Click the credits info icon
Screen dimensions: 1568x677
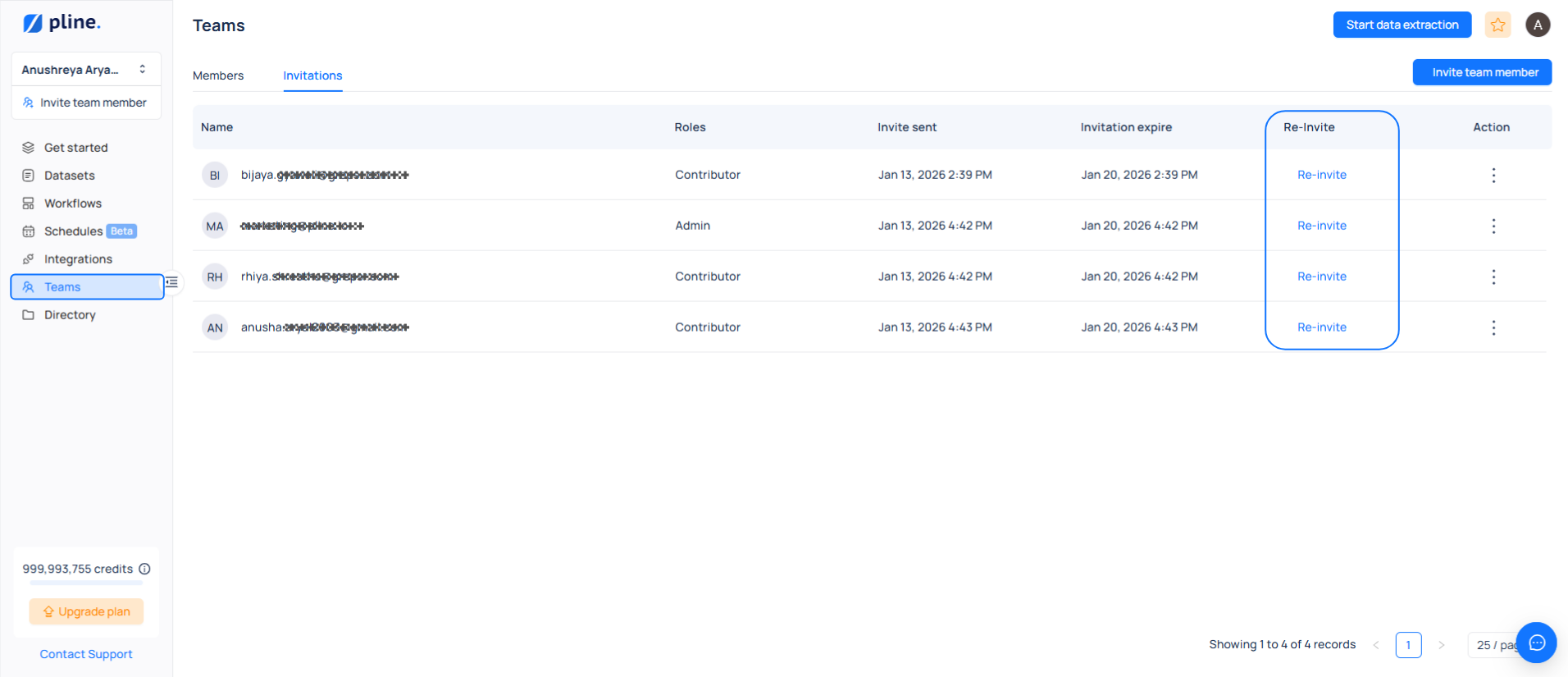144,569
